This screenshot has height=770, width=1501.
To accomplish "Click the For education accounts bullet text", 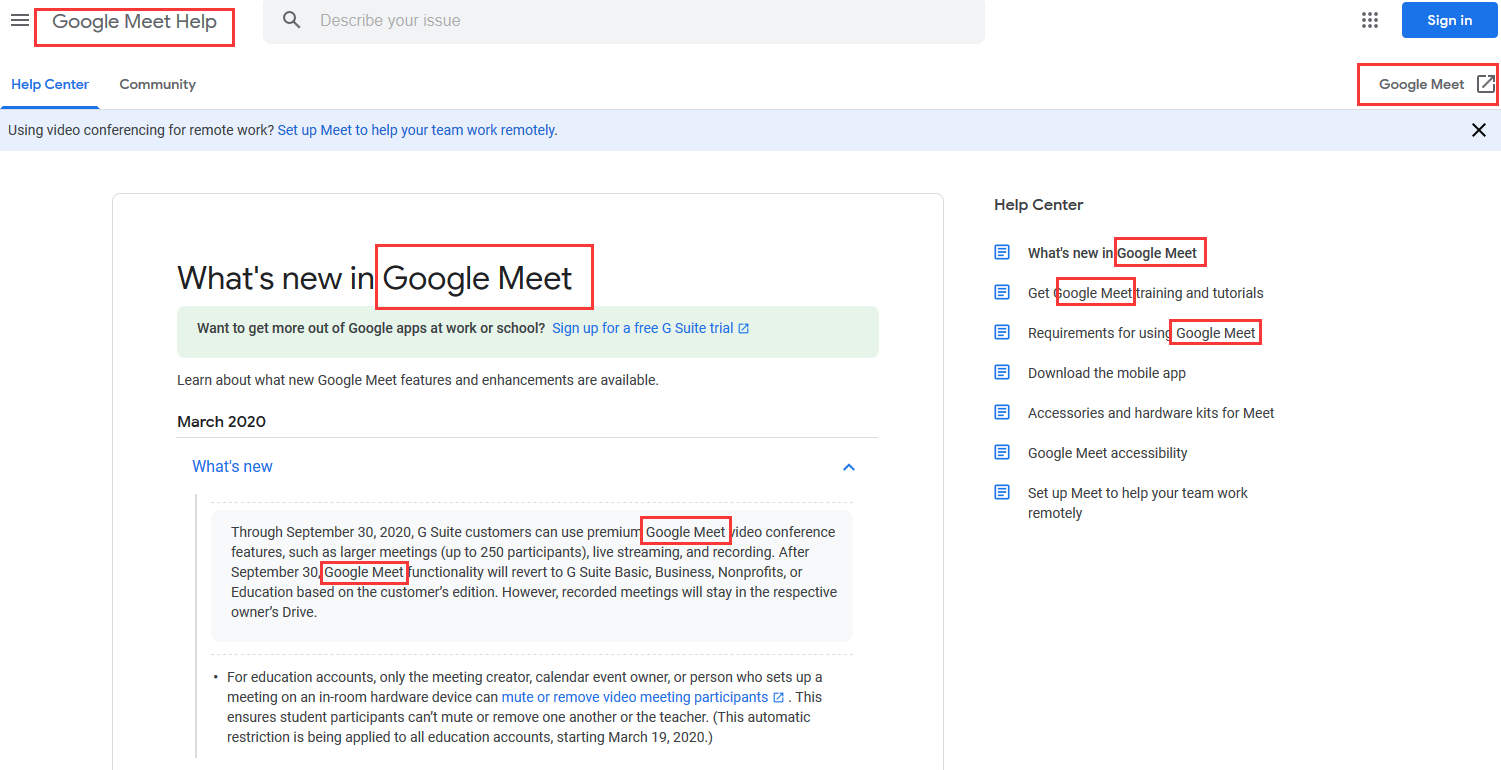I will coord(525,707).
